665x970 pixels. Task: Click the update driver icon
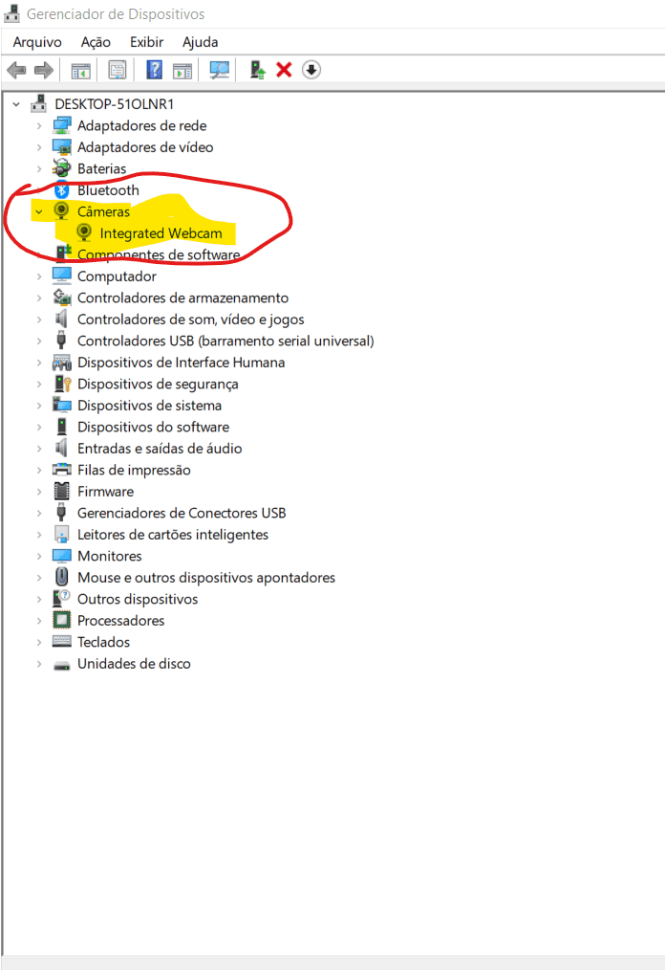(257, 70)
